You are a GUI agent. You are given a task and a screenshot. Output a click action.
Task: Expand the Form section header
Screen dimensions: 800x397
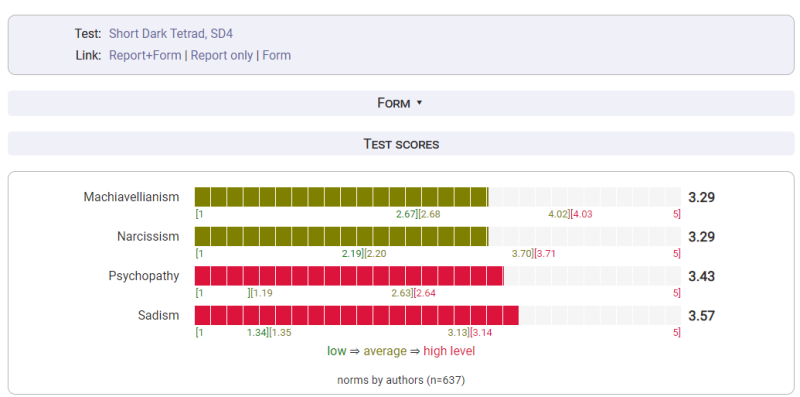tap(401, 103)
